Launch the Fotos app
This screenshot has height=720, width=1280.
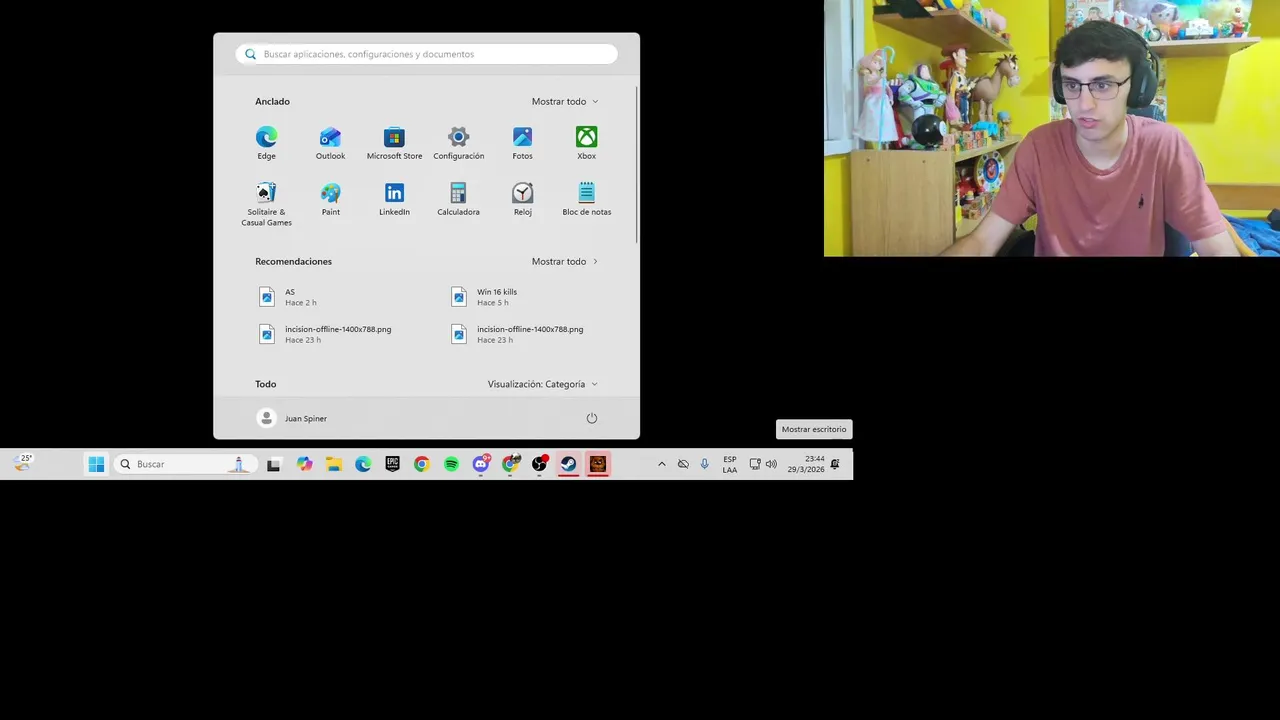[x=522, y=143]
